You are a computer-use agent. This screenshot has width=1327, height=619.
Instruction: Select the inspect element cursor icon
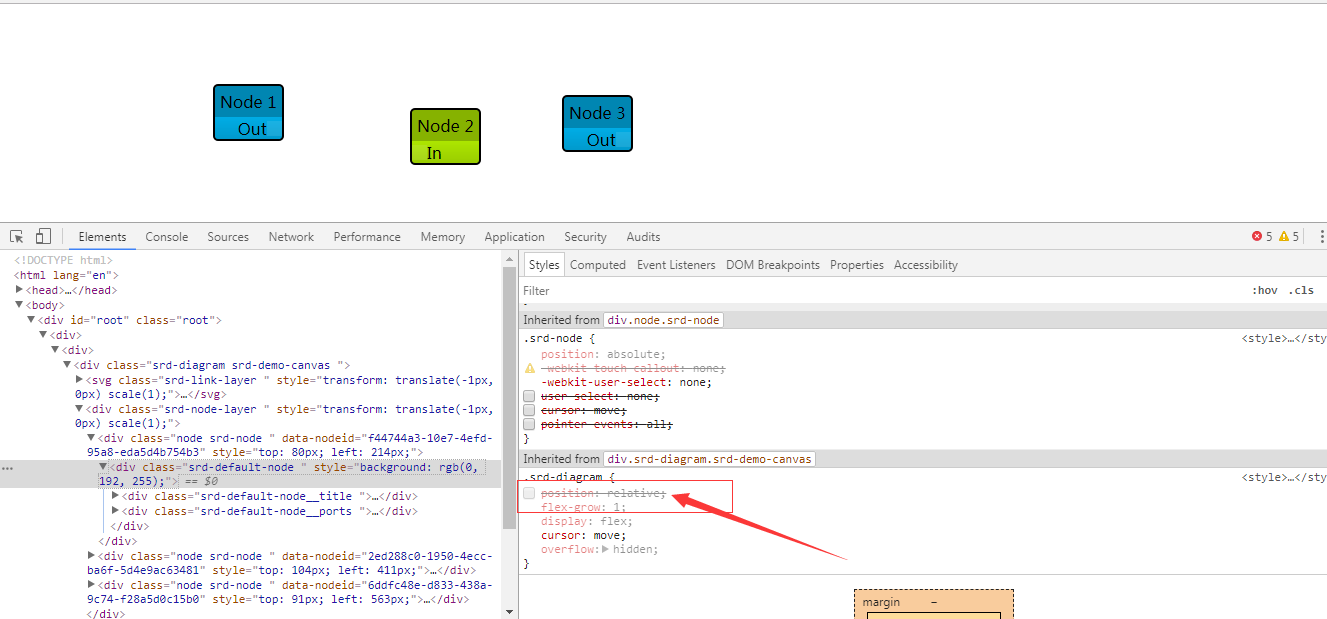[16, 235]
